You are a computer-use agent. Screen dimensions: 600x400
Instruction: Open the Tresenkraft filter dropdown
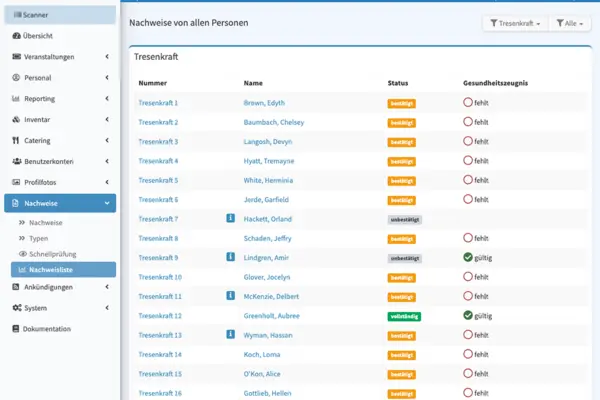click(515, 23)
